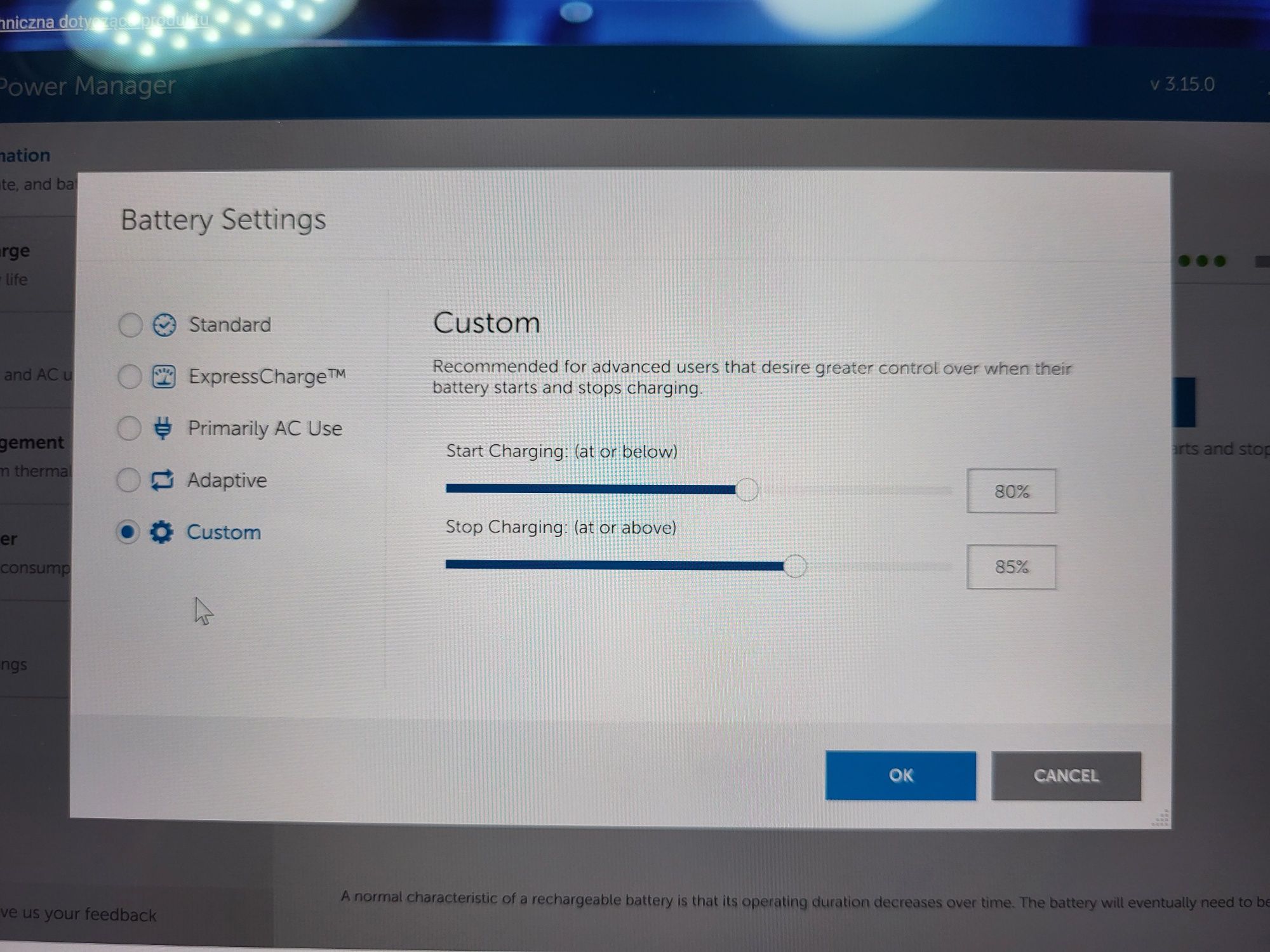Click the Adaptive loop arrows icon

tap(162, 480)
